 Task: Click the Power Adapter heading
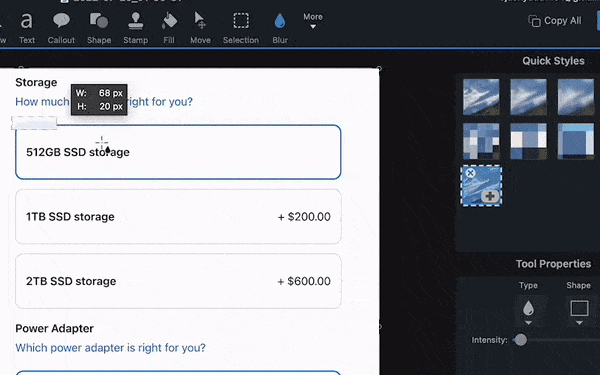click(54, 328)
